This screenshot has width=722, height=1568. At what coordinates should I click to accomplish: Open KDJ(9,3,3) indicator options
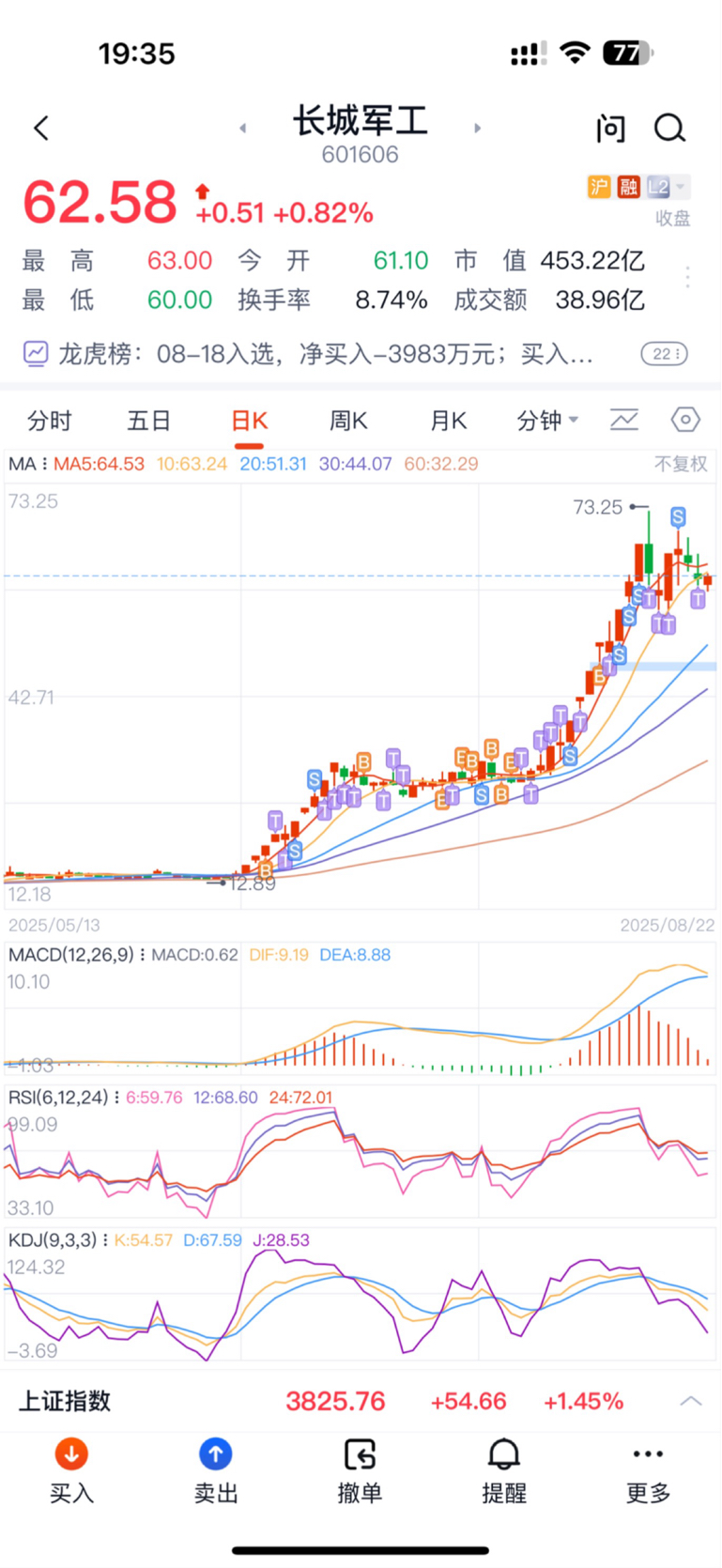(58, 1240)
